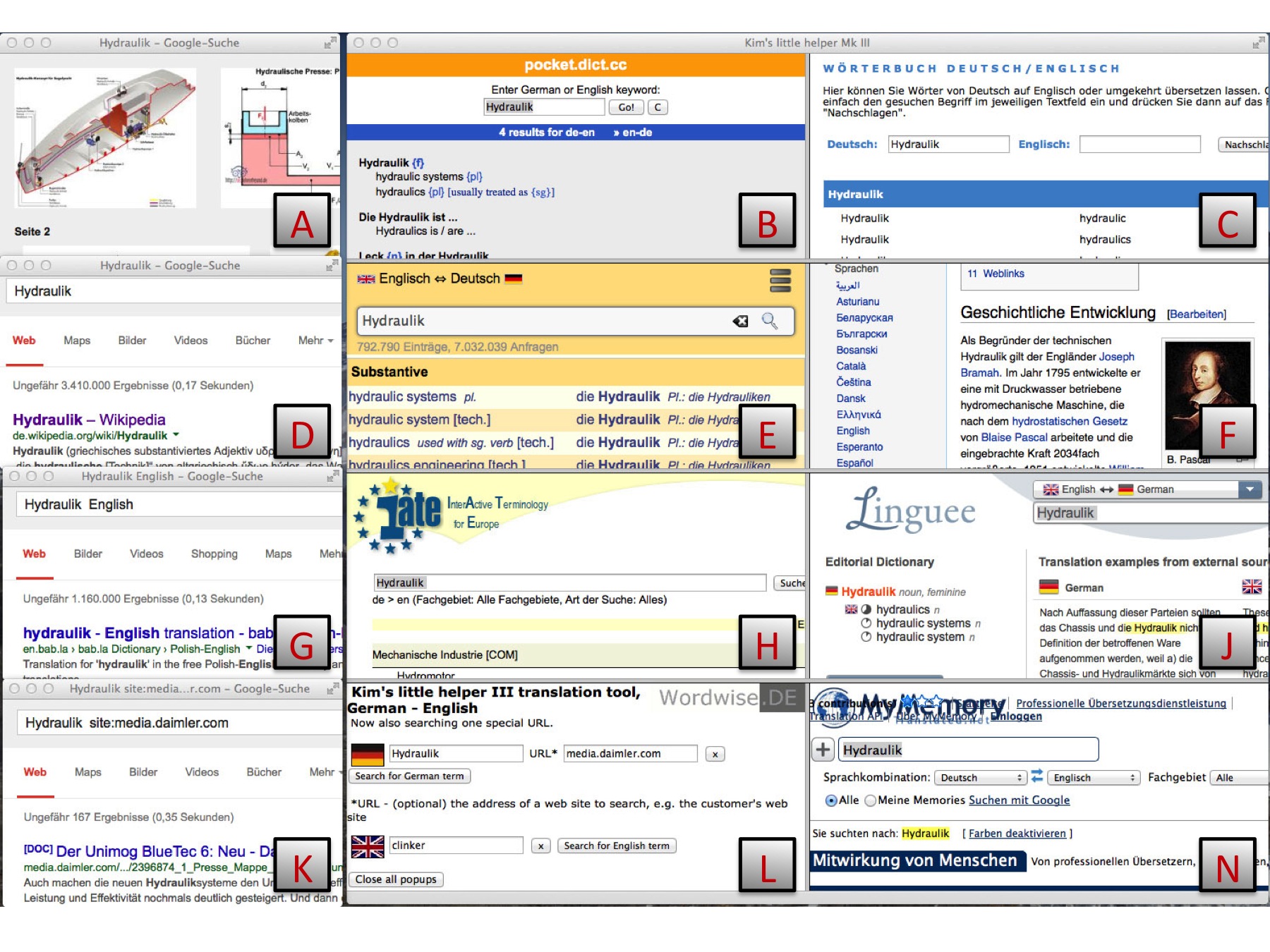
Task: Open Videos tab in Hydraulik English Google window
Action: click(x=146, y=554)
